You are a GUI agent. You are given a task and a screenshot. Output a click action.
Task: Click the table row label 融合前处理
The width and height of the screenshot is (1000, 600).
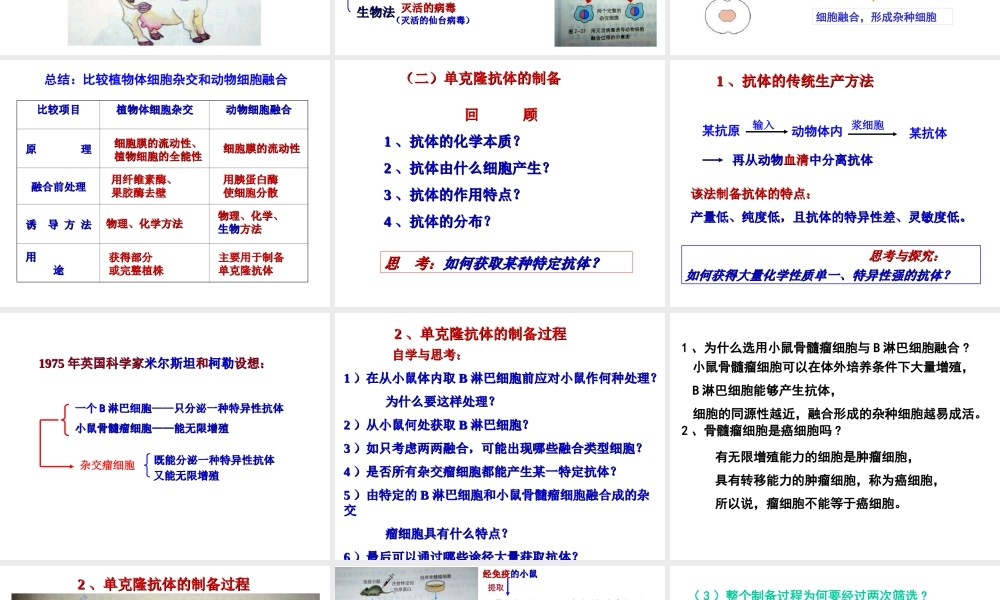point(58,187)
